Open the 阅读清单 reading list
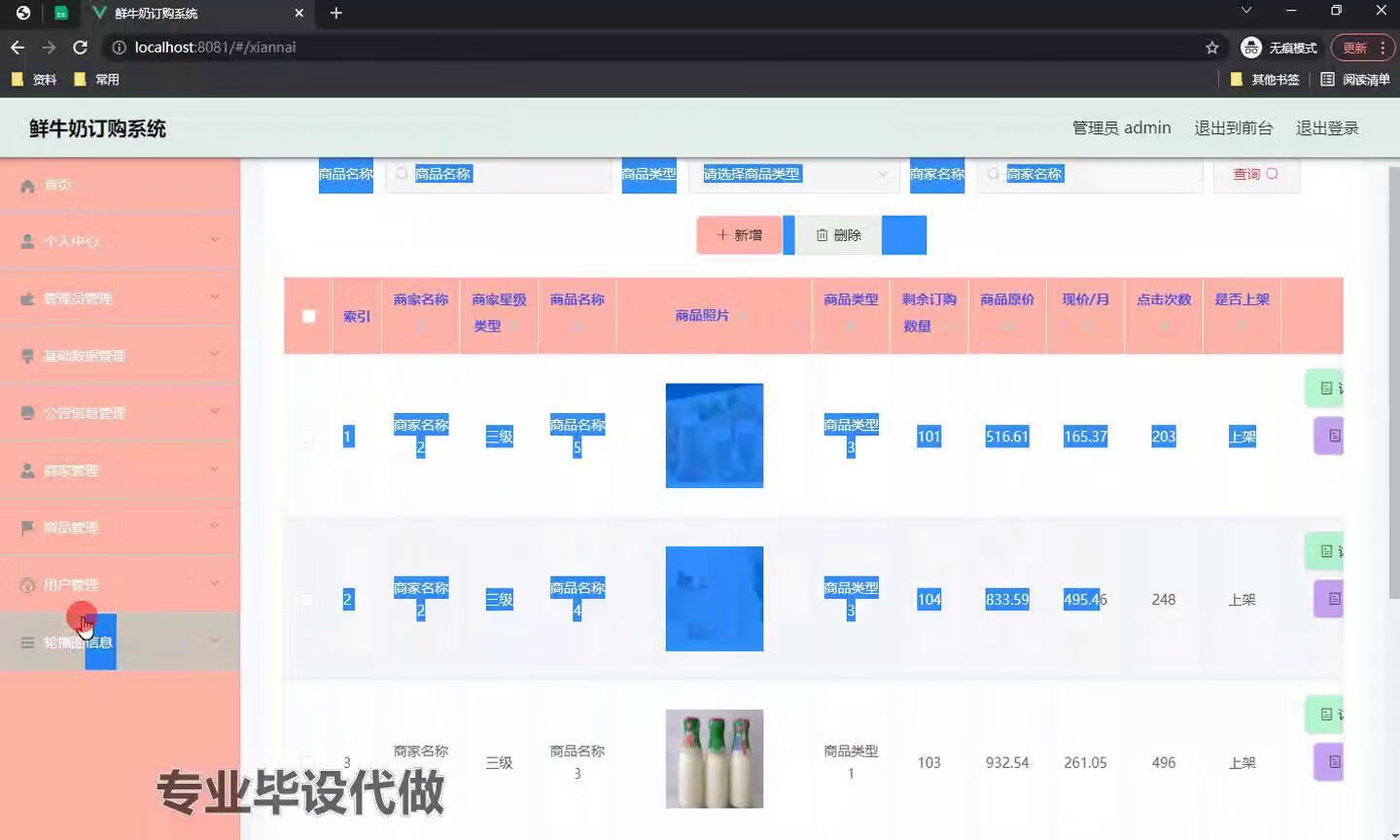The image size is (1400, 840). click(x=1355, y=80)
